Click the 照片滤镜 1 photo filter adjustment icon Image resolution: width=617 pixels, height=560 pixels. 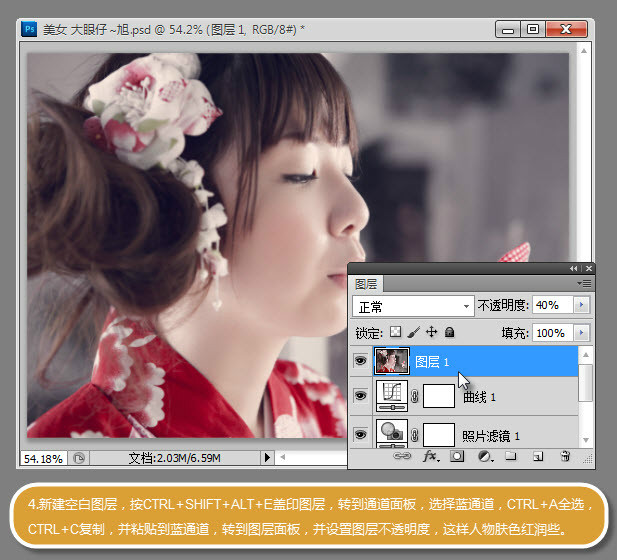(392, 434)
